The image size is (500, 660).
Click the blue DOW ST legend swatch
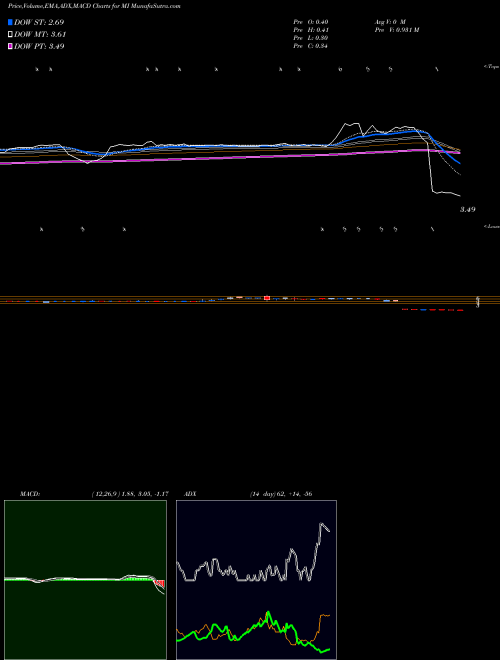[x=11, y=22]
